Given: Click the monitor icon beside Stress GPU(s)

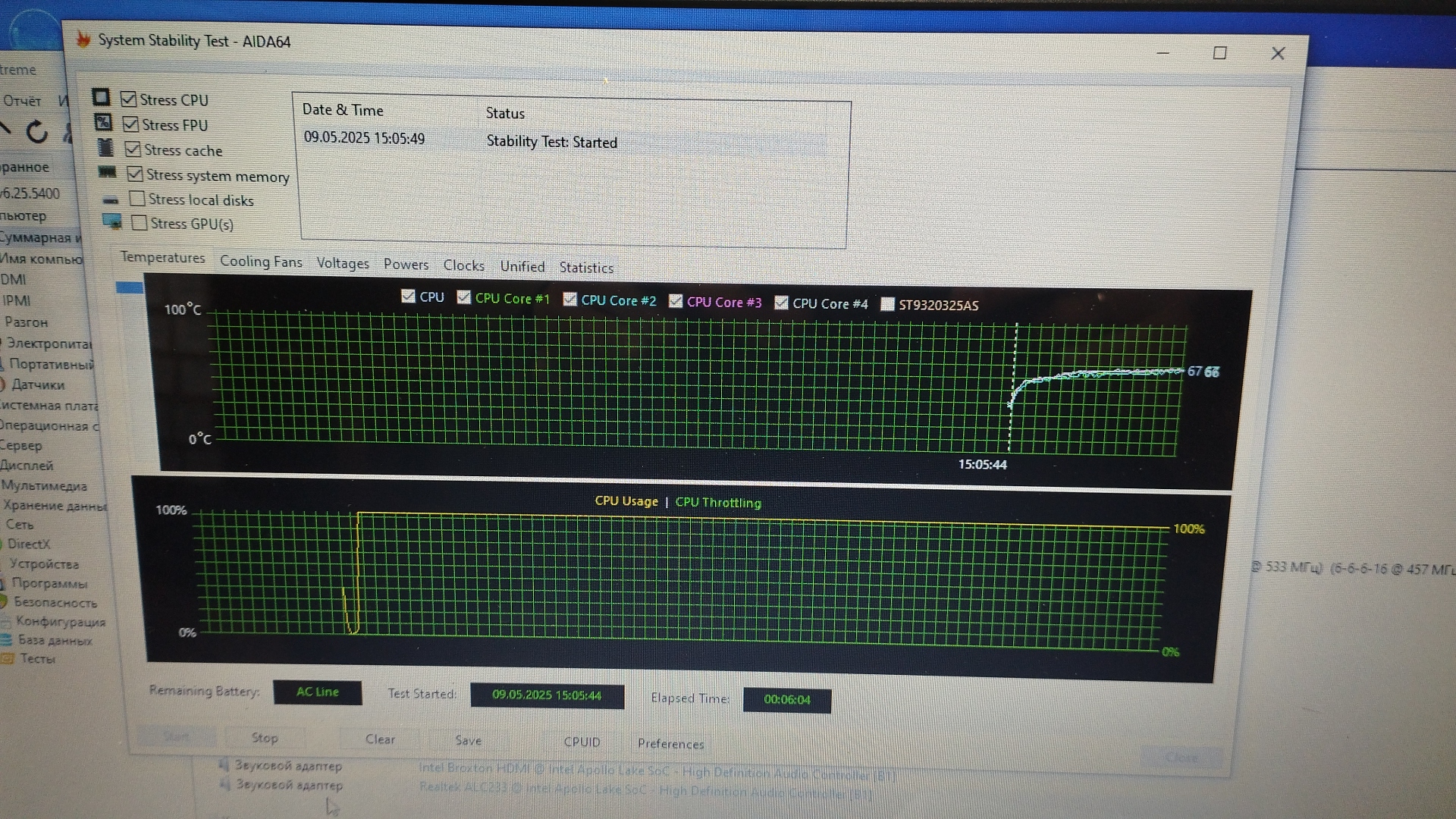Looking at the screenshot, I should (x=112, y=221).
